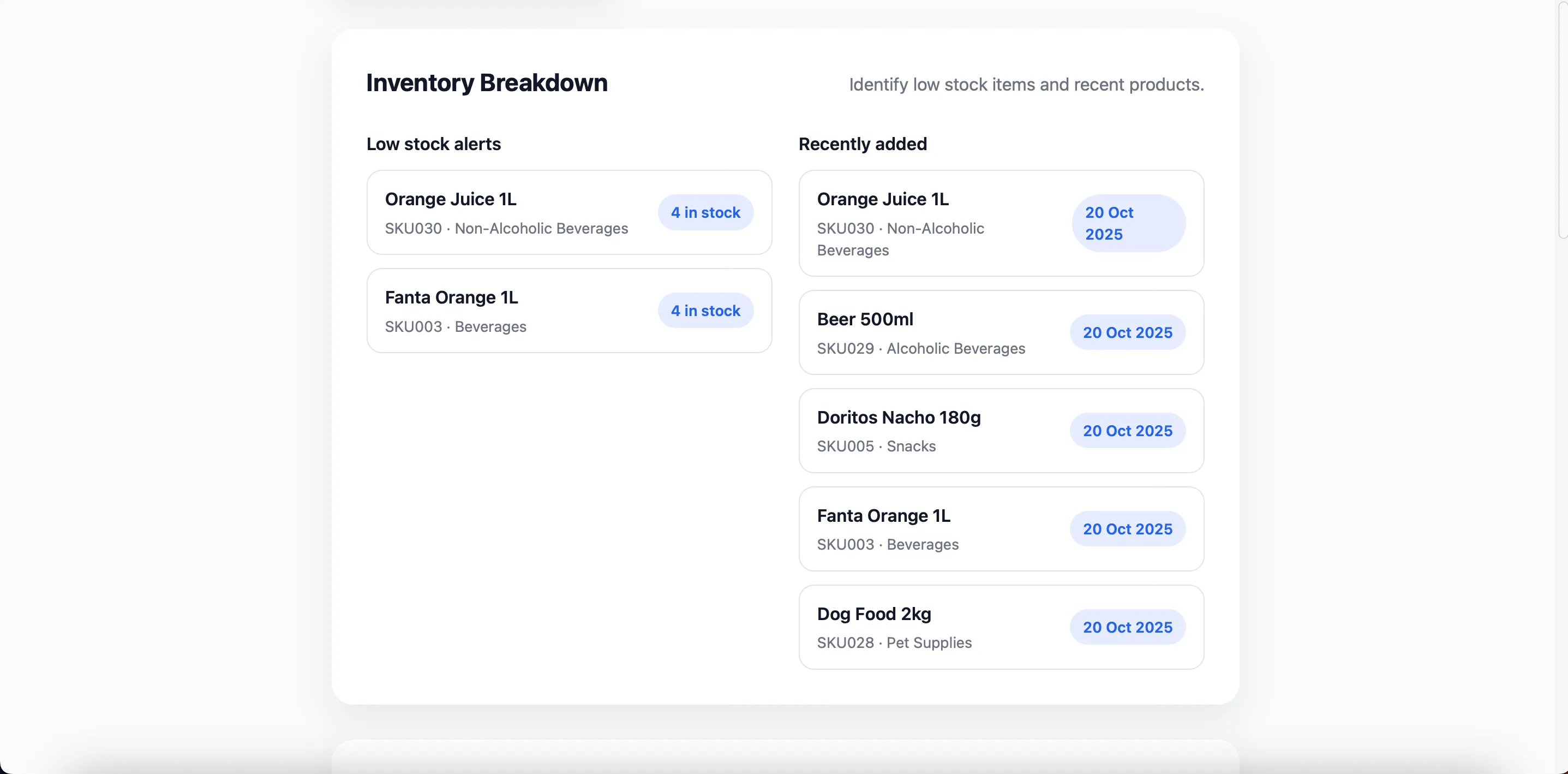This screenshot has height=774, width=1568.
Task: Select the SKU029 Alcoholic Beverages label
Action: [921, 348]
